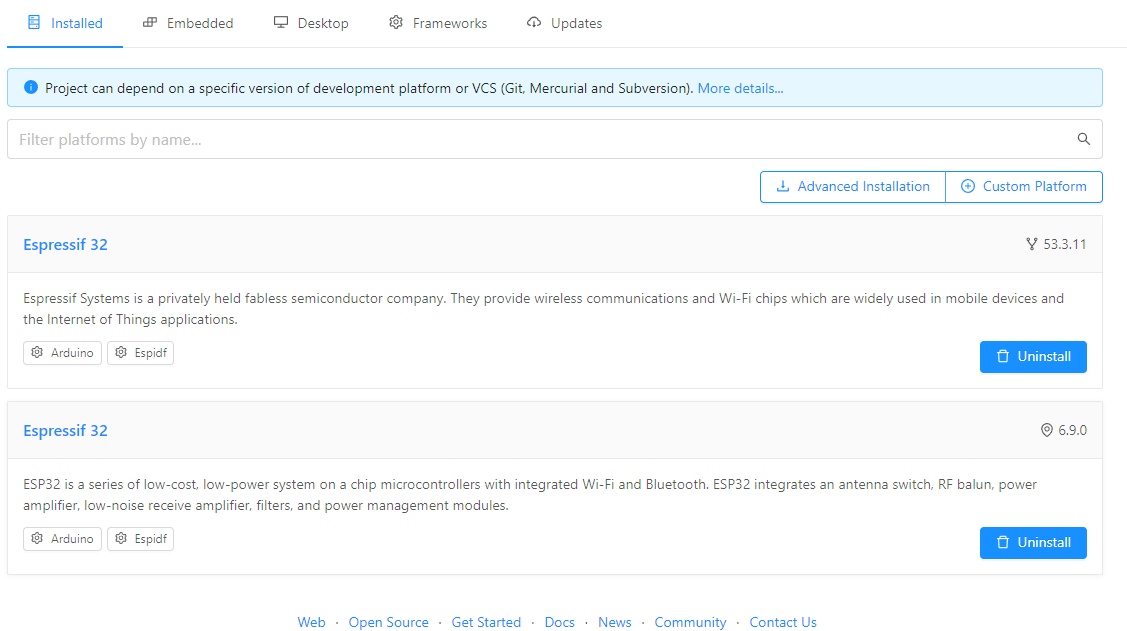The image size is (1127, 631).
Task: Click the trash icon for version 6.9.0
Action: [x=1003, y=543]
